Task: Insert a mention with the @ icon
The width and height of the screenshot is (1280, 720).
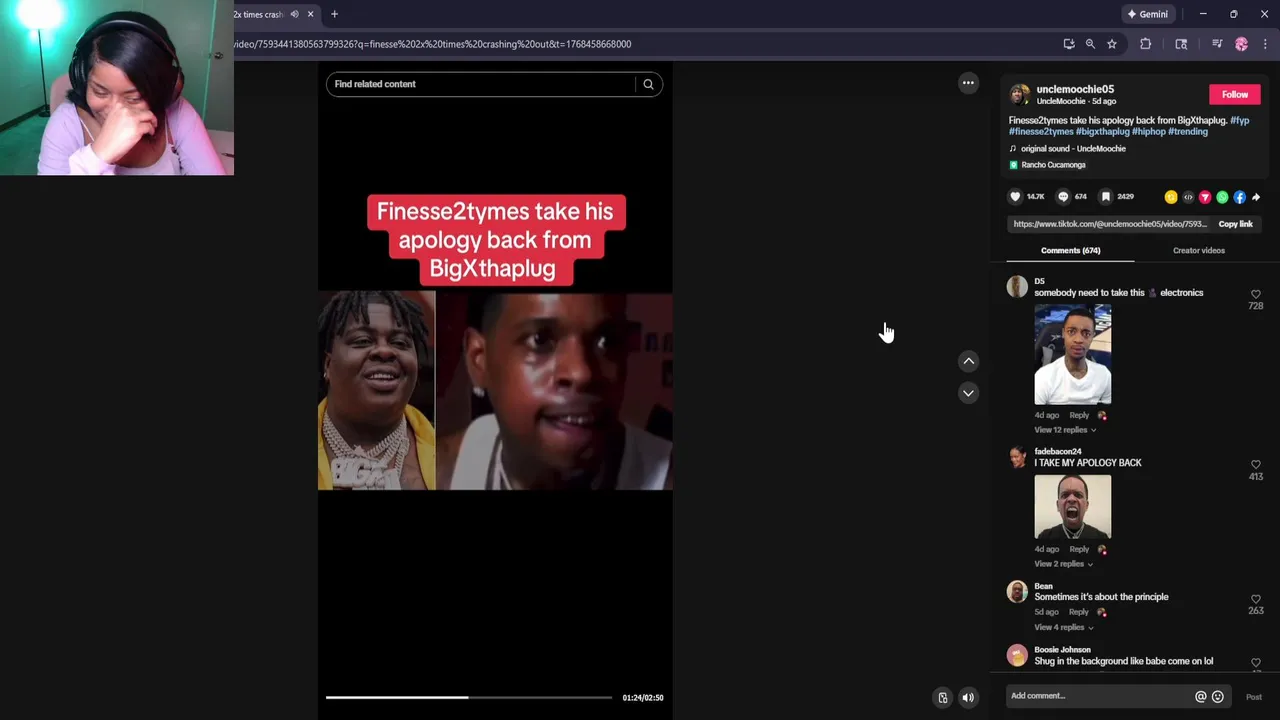Action: coord(1201,696)
